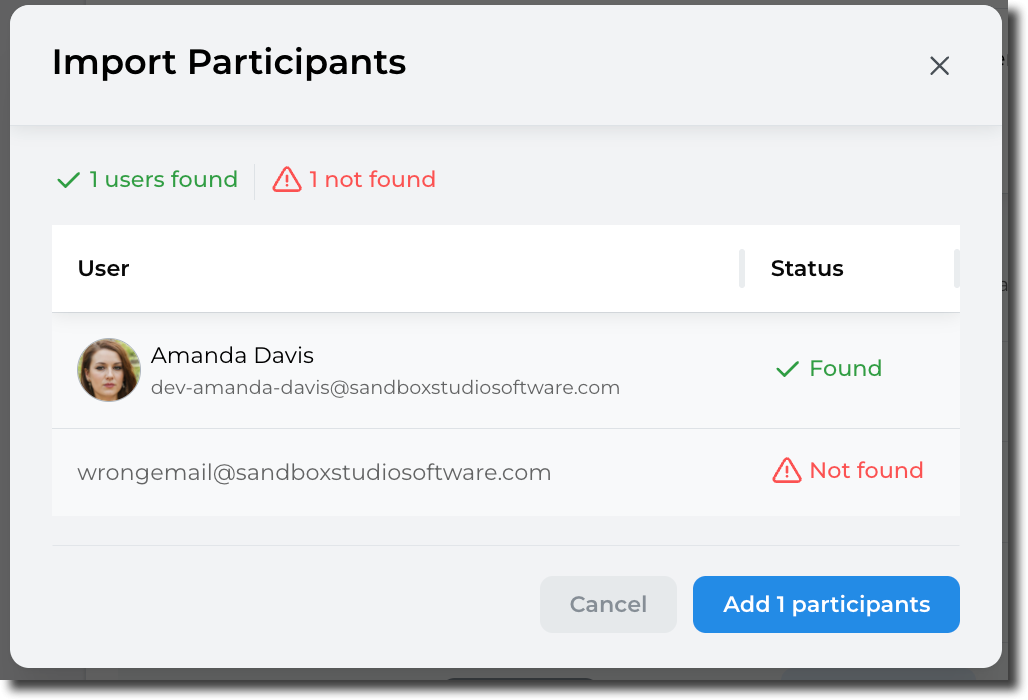The height and width of the screenshot is (700, 1028).
Task: Click green checkmark beside users found
Action: point(68,180)
